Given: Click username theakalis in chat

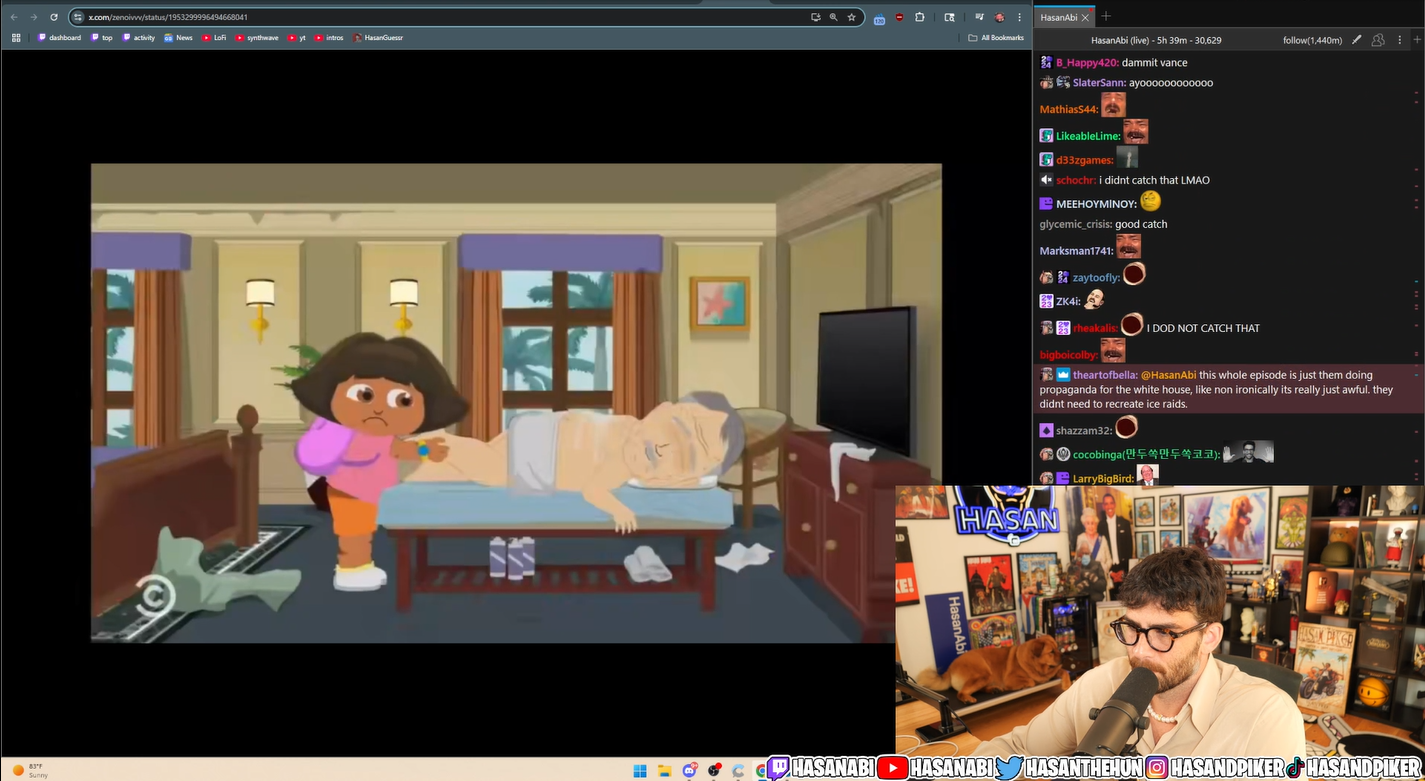Looking at the screenshot, I should click(x=1095, y=328).
